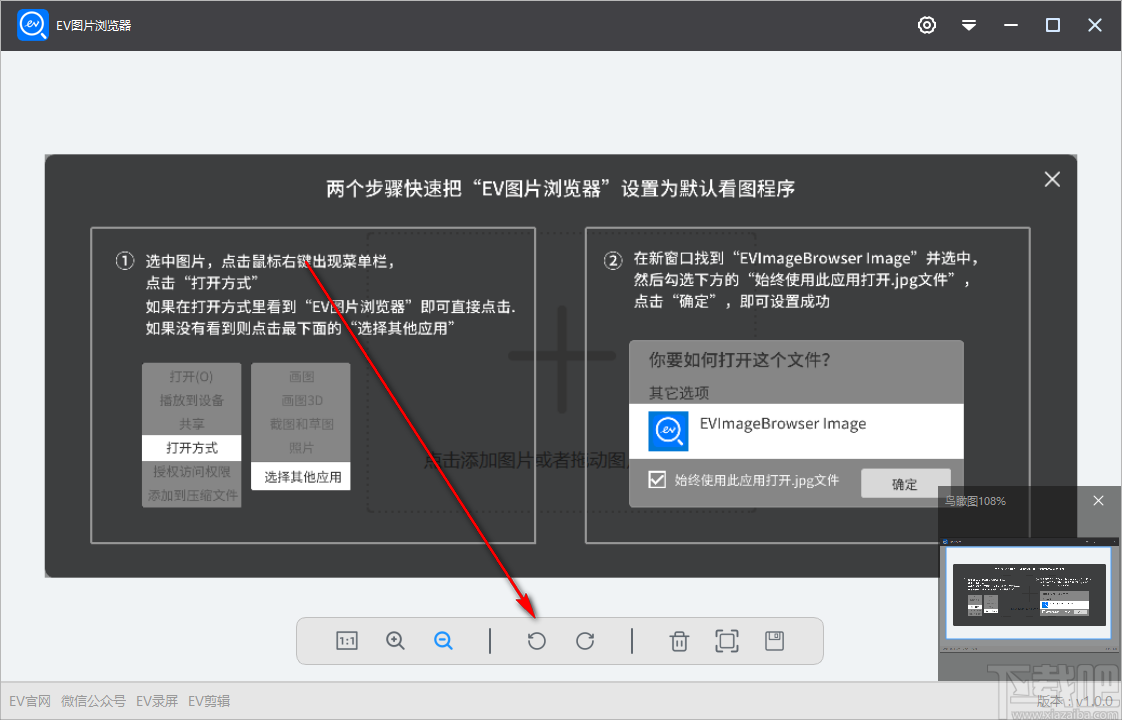Select the 1:1 actual size icon
Image resolution: width=1122 pixels, height=720 pixels.
click(346, 640)
